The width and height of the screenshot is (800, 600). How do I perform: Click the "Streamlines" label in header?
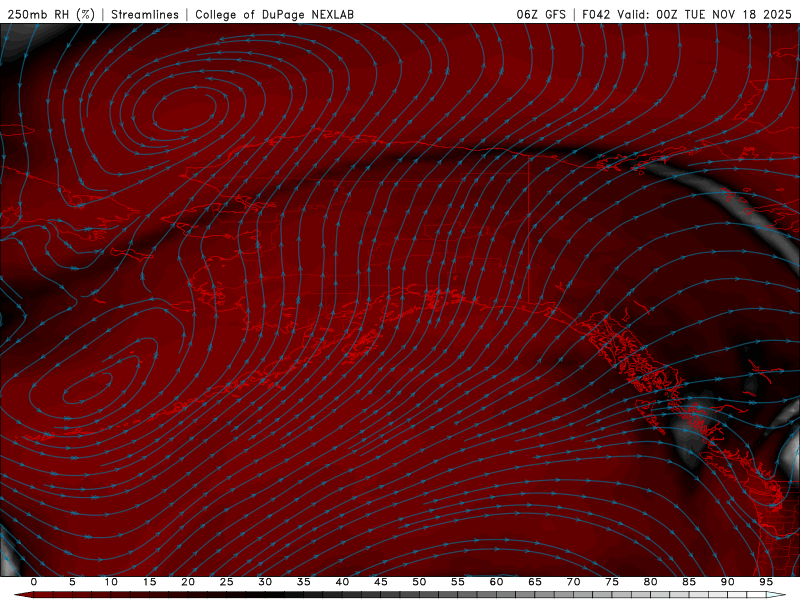145,14
